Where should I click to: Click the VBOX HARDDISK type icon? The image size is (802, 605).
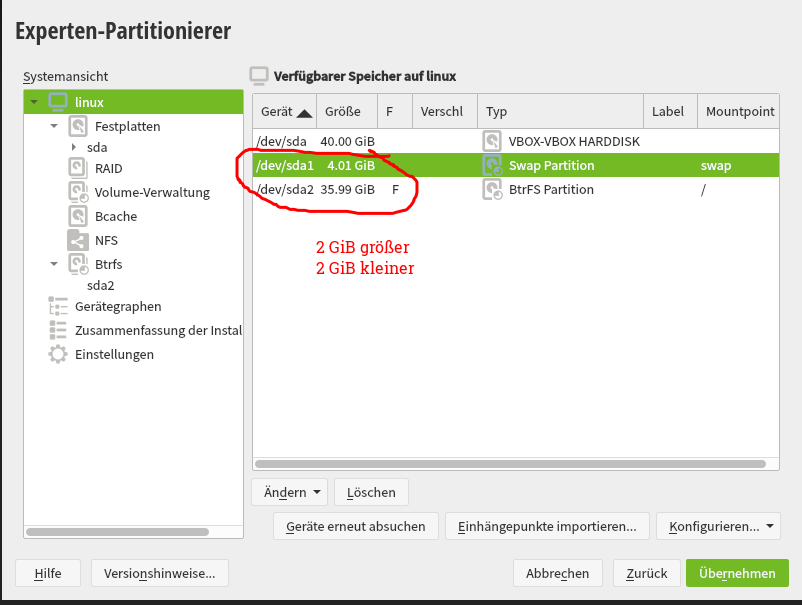point(492,141)
